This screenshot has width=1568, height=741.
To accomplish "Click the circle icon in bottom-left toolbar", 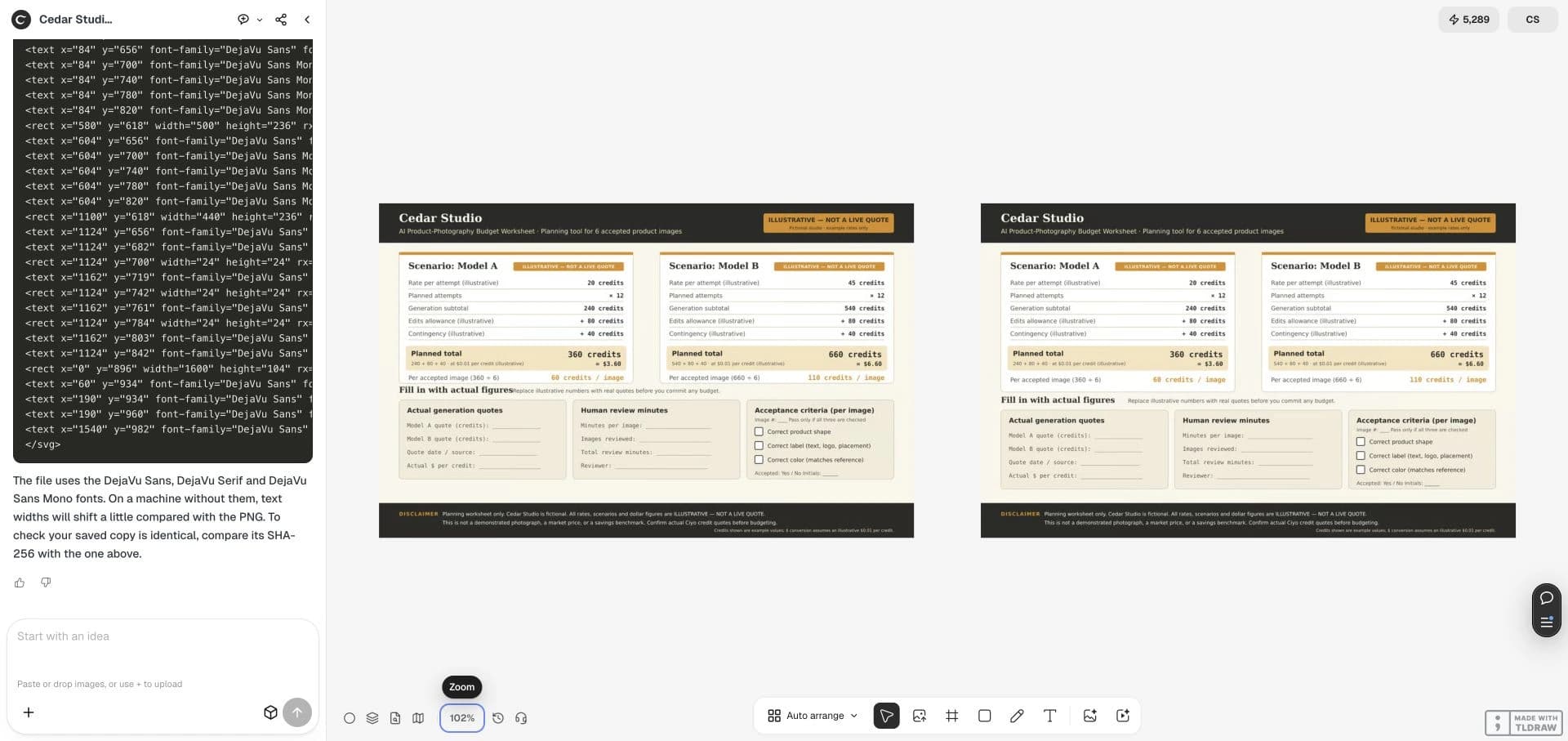I will tap(350, 718).
